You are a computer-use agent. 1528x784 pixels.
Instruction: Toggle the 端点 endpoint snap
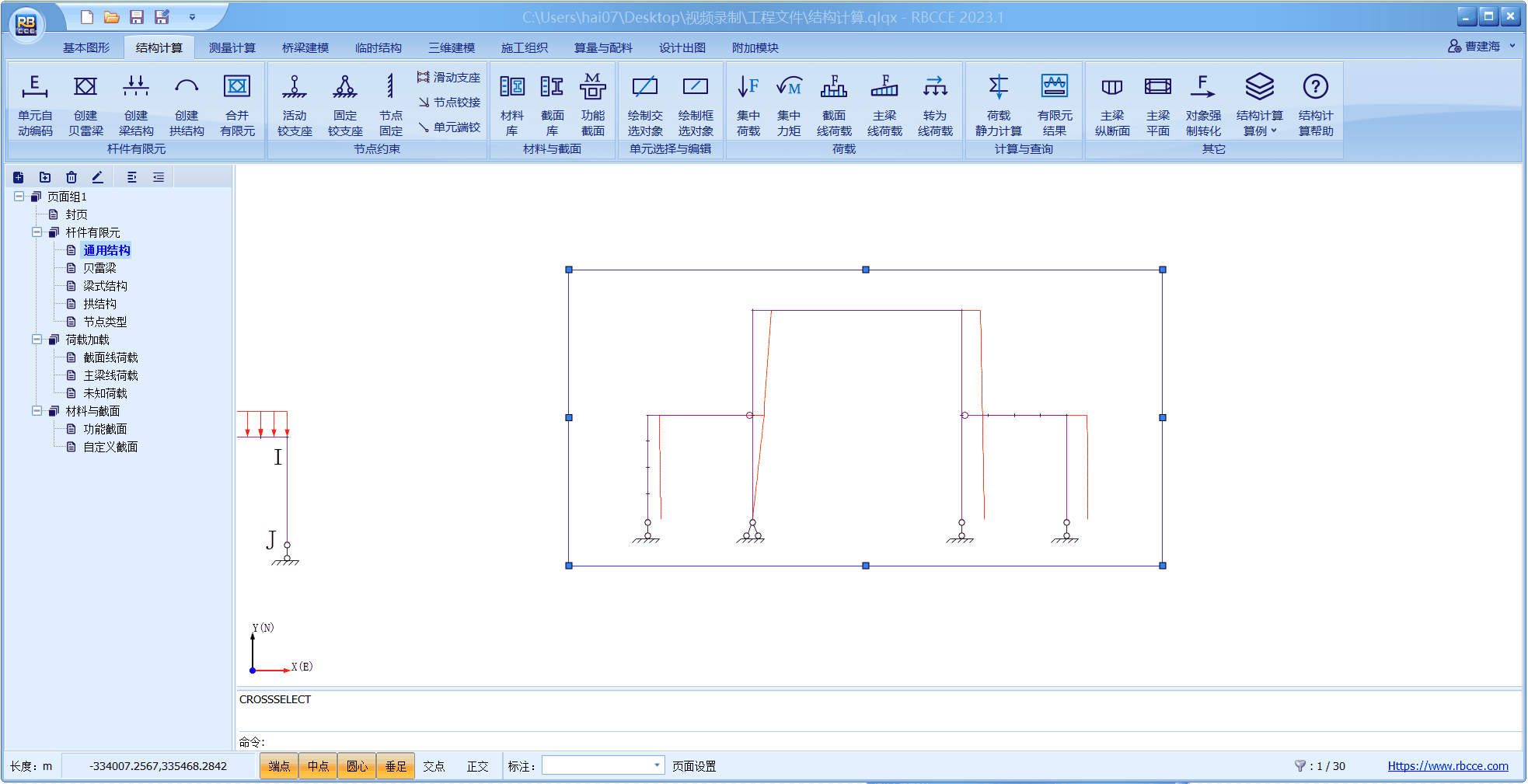point(279,766)
